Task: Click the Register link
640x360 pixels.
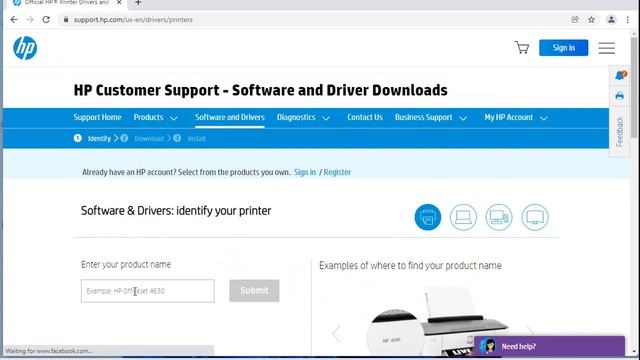Action: [337, 172]
